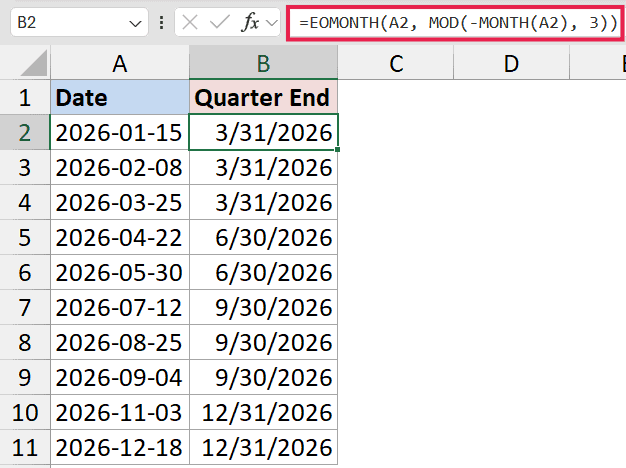
Task: Select cell with date 2026-03-25
Action: [120, 202]
